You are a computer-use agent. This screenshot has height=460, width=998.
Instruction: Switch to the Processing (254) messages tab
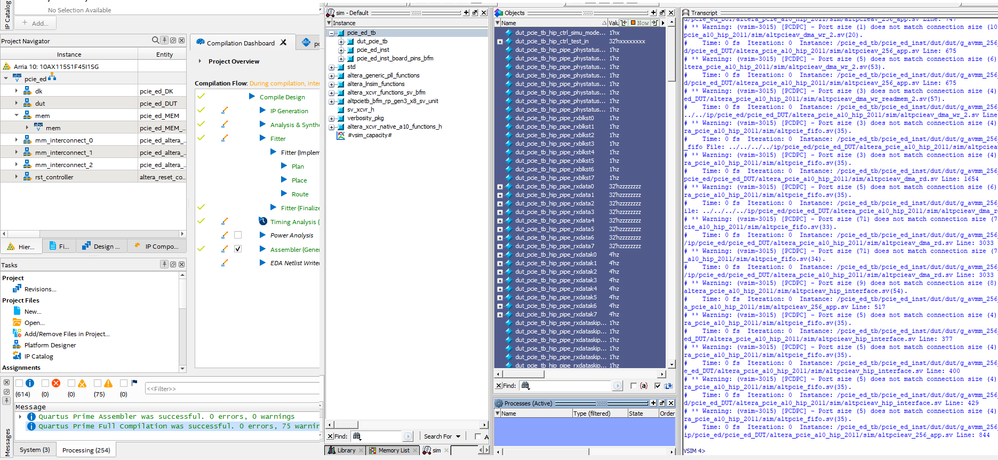88,450
